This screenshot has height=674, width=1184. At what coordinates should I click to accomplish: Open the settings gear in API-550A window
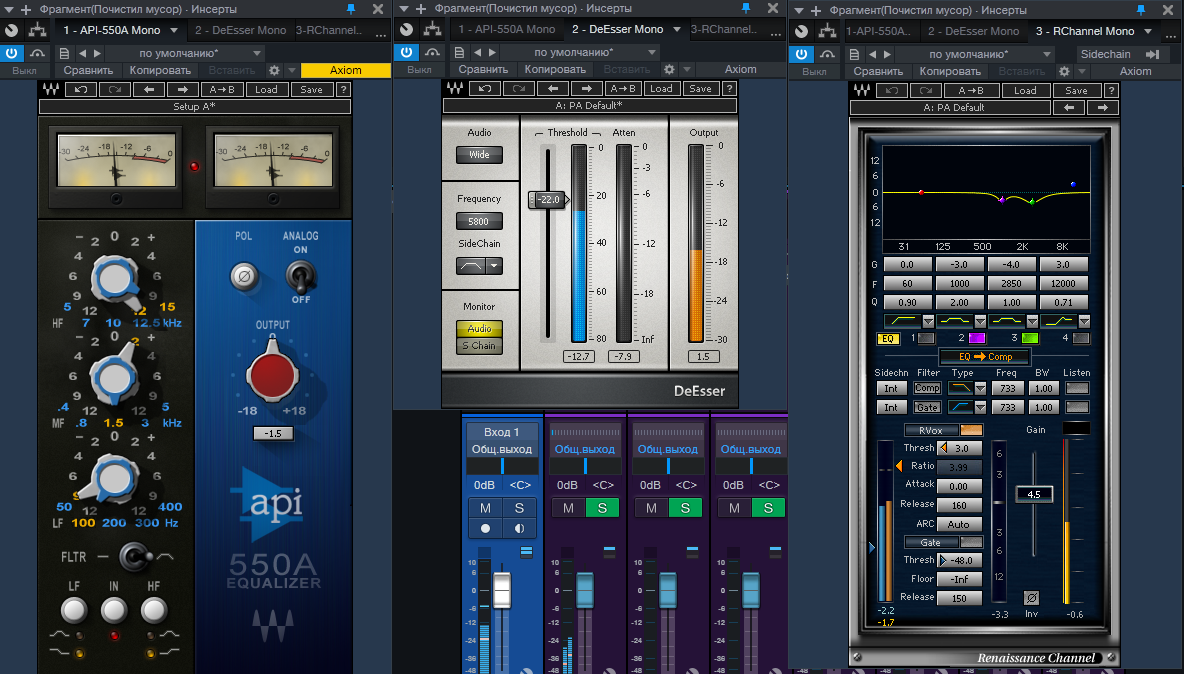pos(274,69)
